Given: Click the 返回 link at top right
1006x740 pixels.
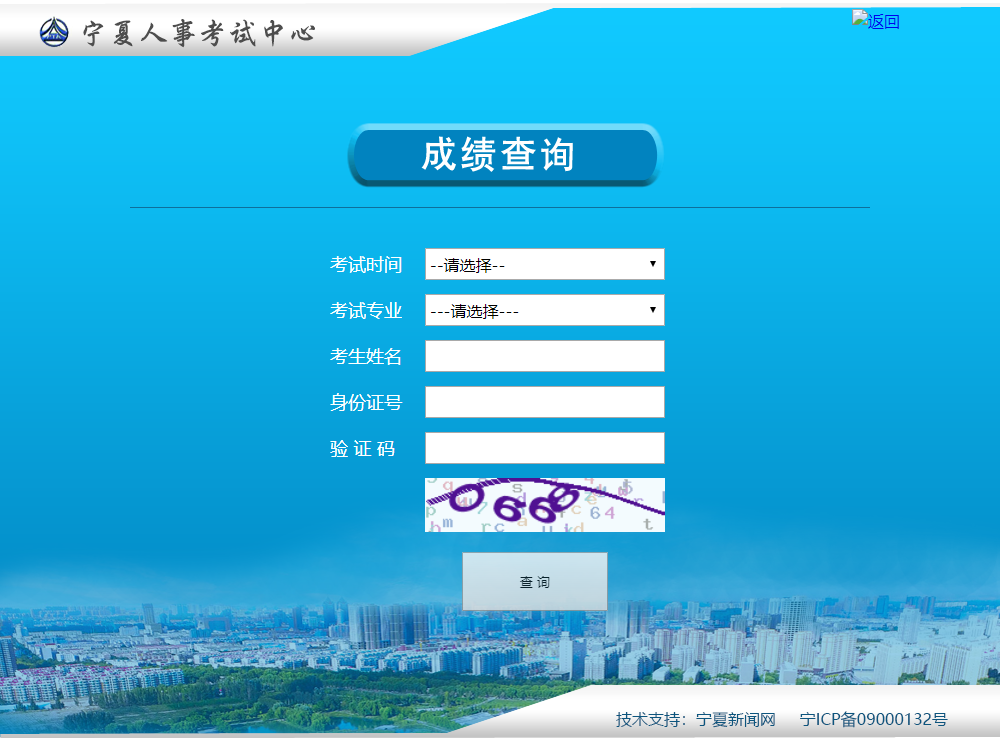Looking at the screenshot, I should click(883, 22).
